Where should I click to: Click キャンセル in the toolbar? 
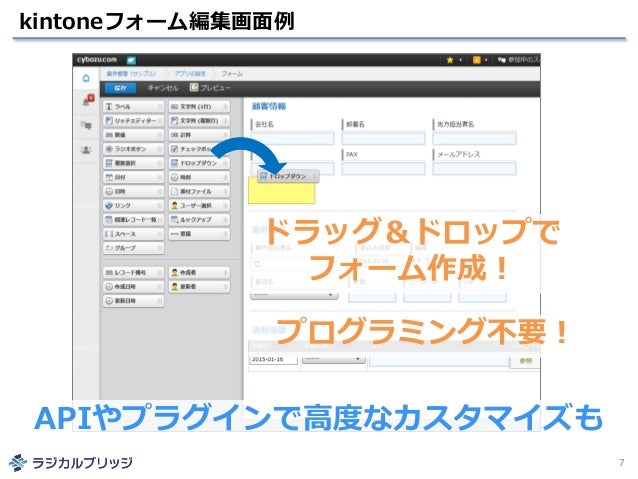click(x=163, y=88)
